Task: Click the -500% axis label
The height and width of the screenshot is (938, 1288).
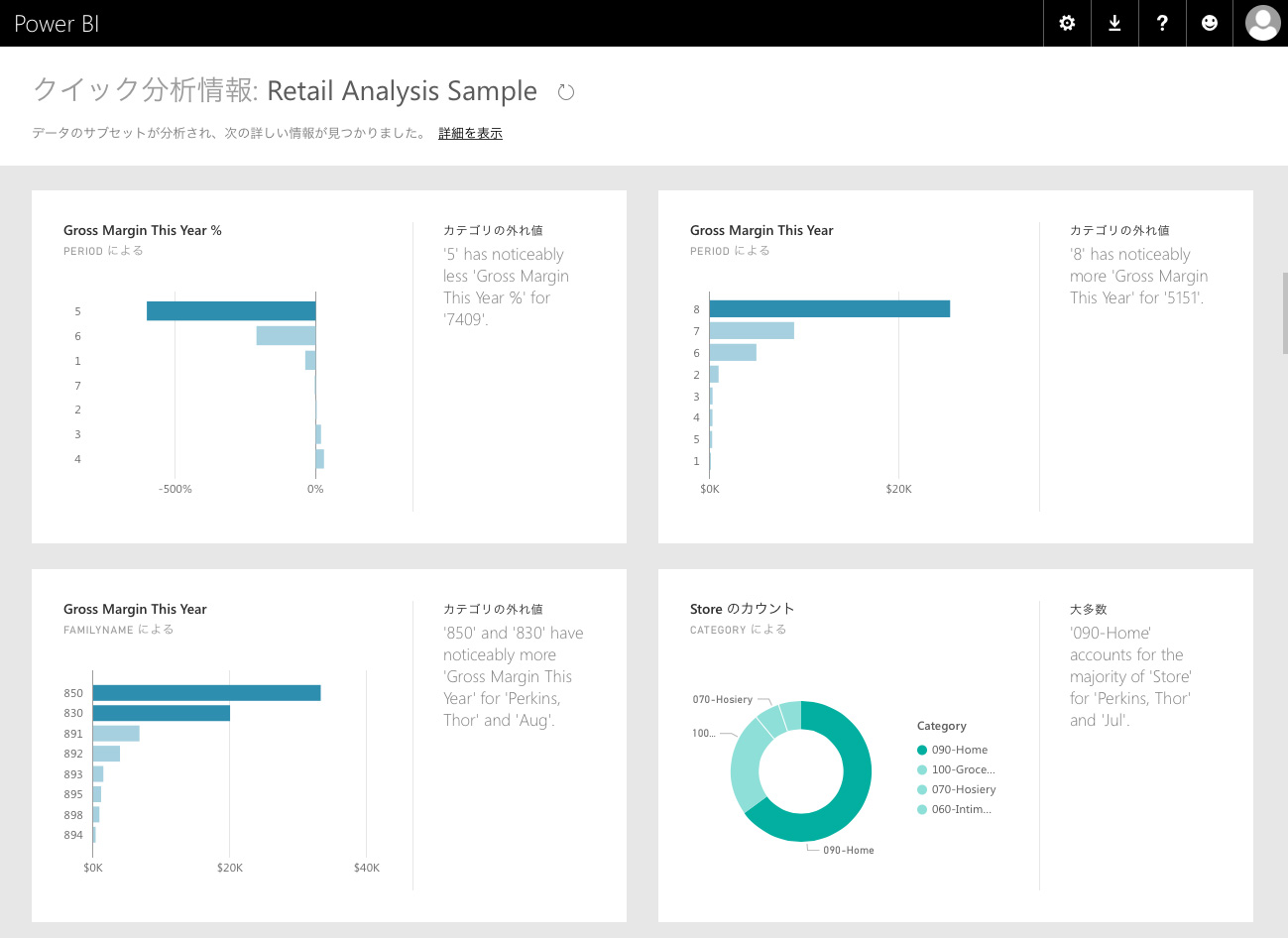Action: click(176, 489)
